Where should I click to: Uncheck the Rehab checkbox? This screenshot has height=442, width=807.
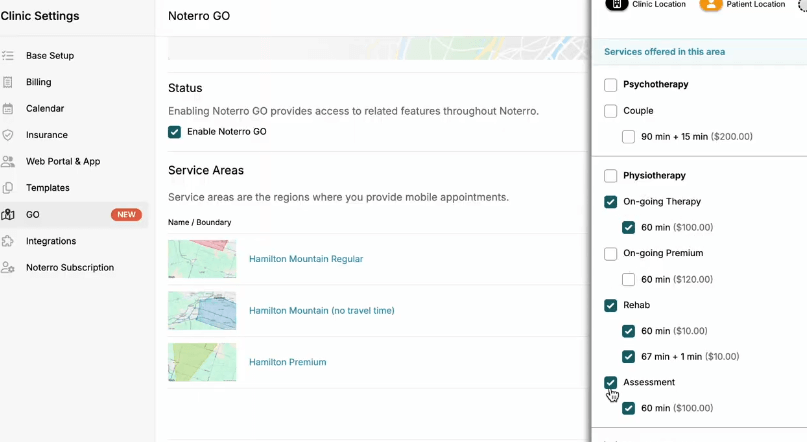coord(610,305)
